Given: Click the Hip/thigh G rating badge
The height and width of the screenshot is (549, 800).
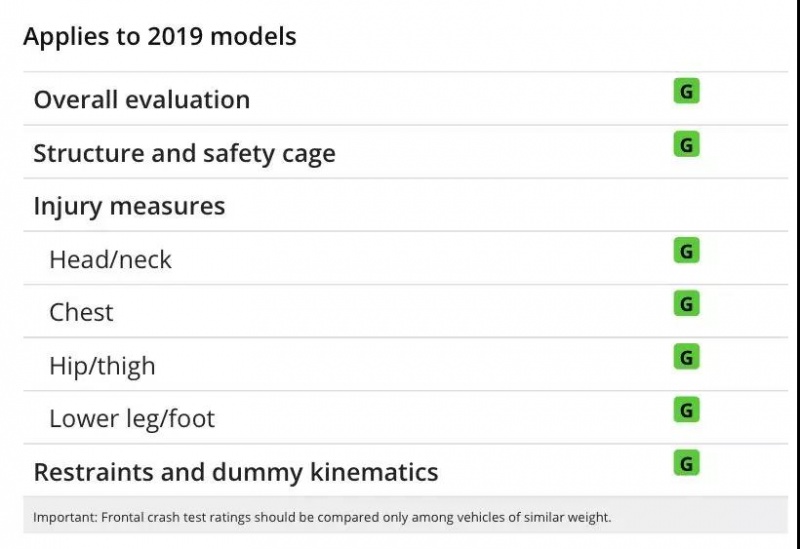Looking at the screenshot, I should (686, 357).
